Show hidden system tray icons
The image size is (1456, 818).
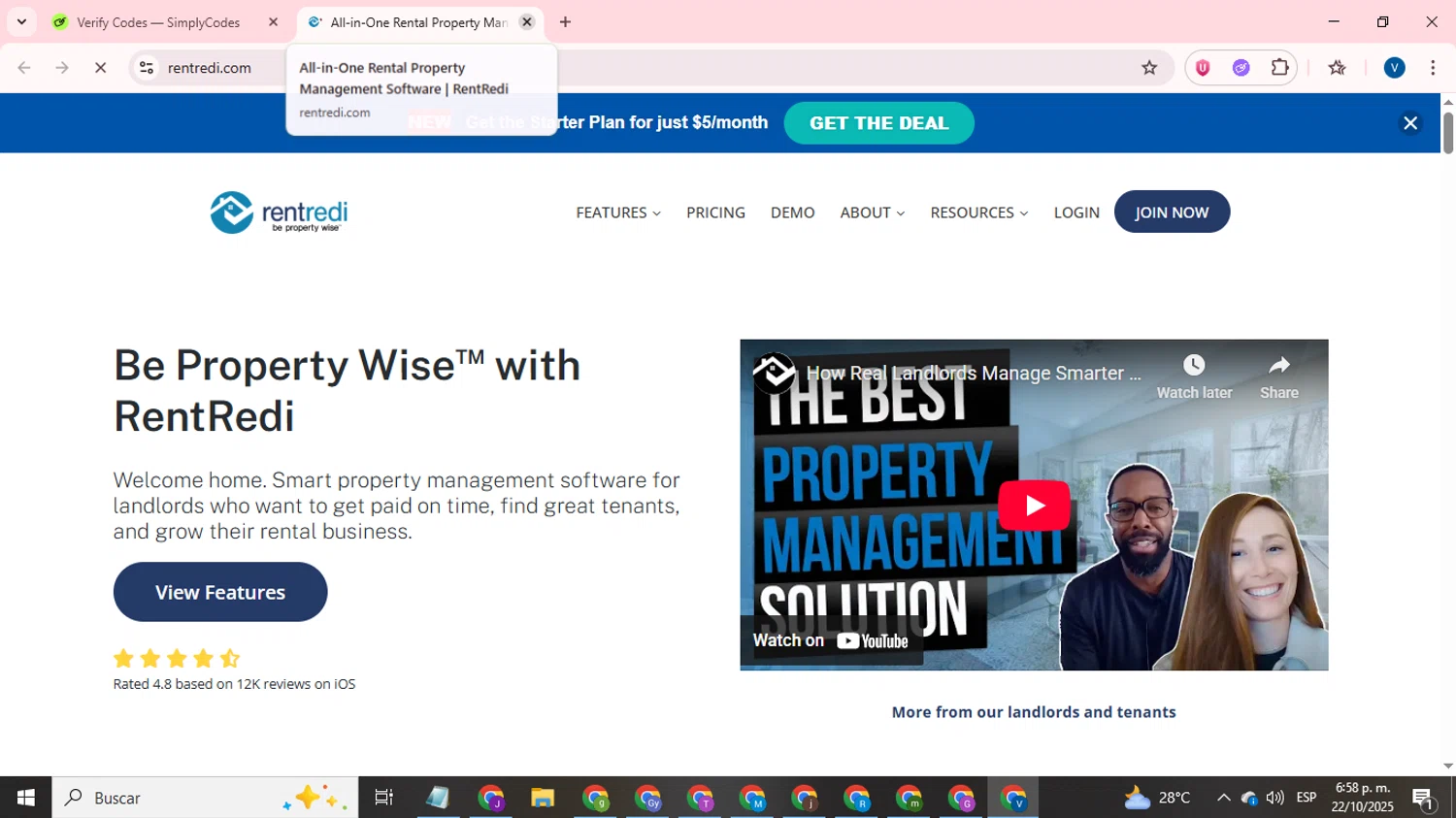coord(1223,798)
